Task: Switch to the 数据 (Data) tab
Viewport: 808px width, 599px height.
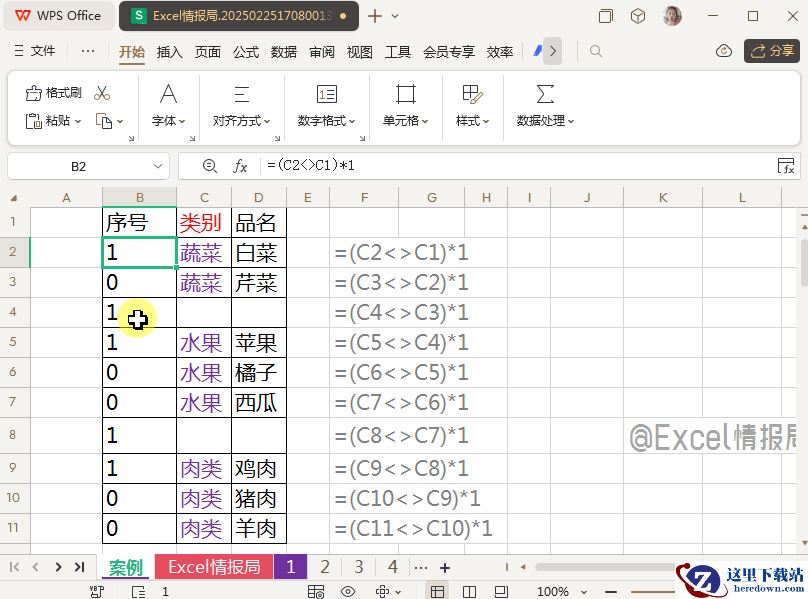Action: [284, 52]
